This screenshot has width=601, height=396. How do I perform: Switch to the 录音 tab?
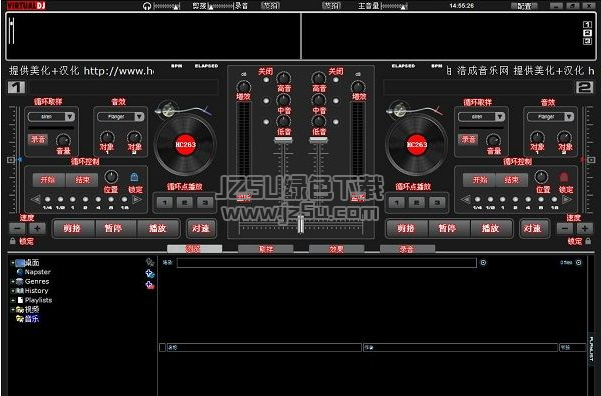[407, 249]
